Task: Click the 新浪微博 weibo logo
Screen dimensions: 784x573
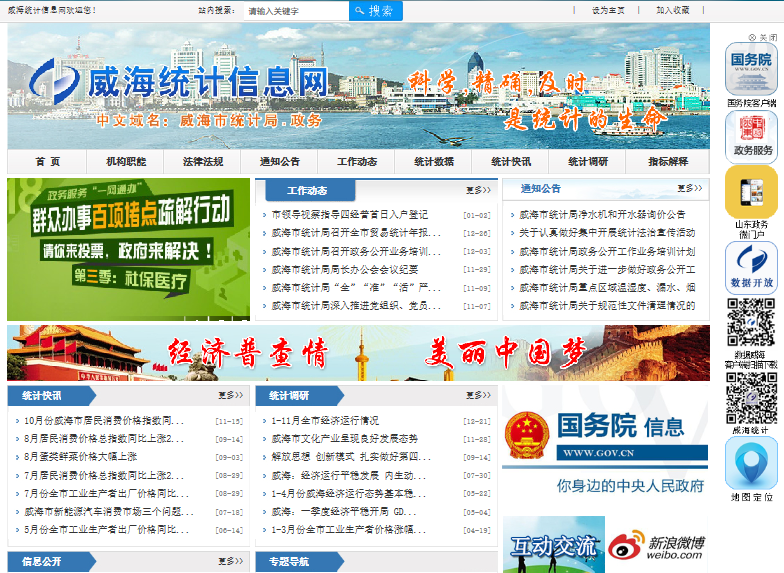Action: 656,545
